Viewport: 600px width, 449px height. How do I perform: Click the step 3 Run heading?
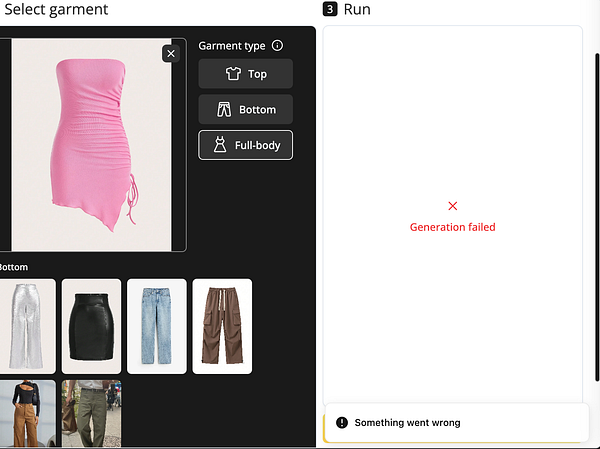tap(347, 9)
